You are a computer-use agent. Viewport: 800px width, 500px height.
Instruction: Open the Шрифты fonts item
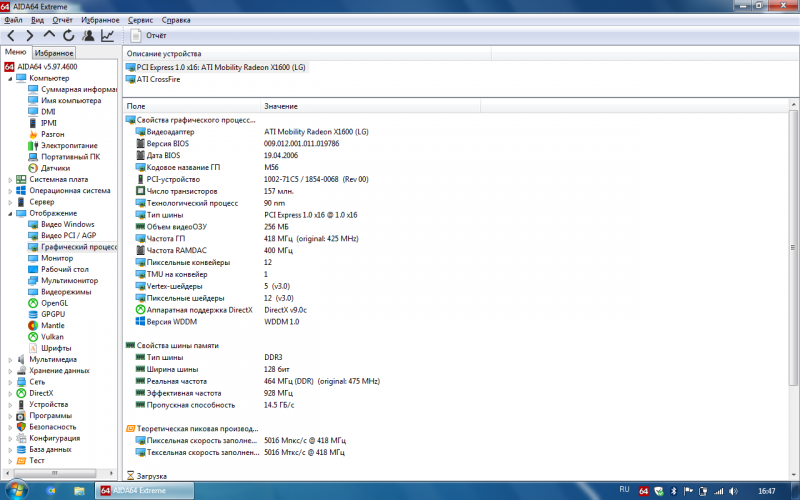(x=50, y=348)
